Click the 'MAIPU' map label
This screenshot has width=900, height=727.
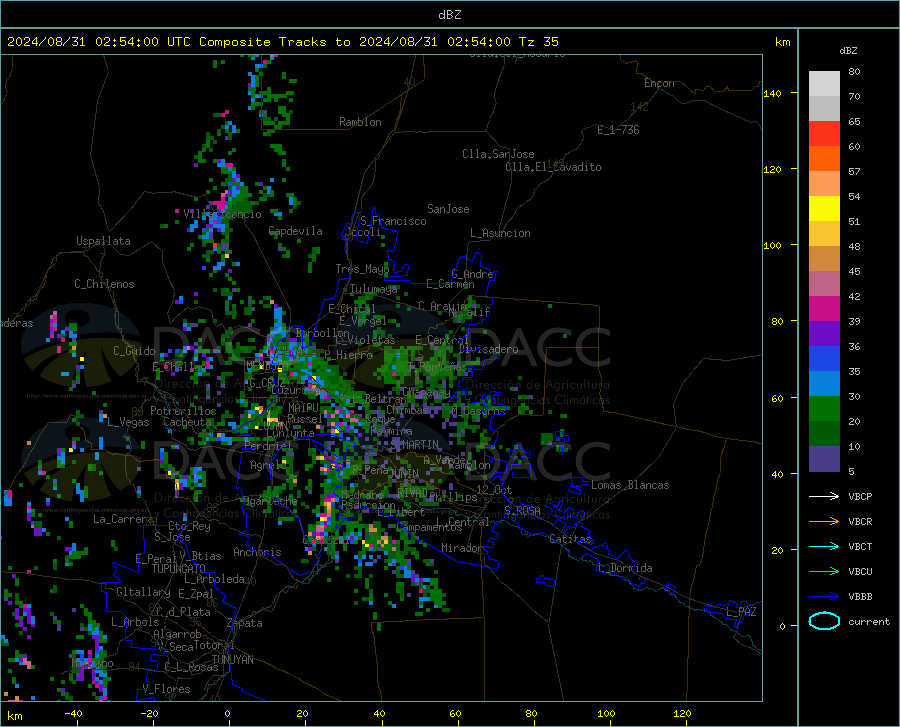pos(303,407)
